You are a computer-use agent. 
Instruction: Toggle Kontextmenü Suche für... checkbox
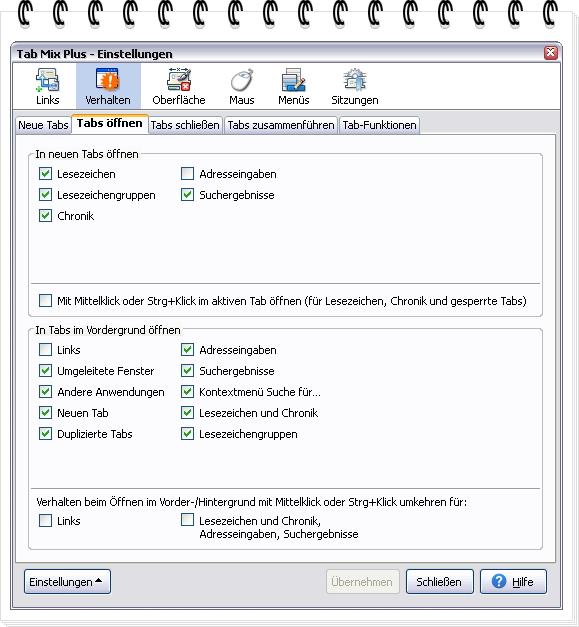[x=187, y=391]
